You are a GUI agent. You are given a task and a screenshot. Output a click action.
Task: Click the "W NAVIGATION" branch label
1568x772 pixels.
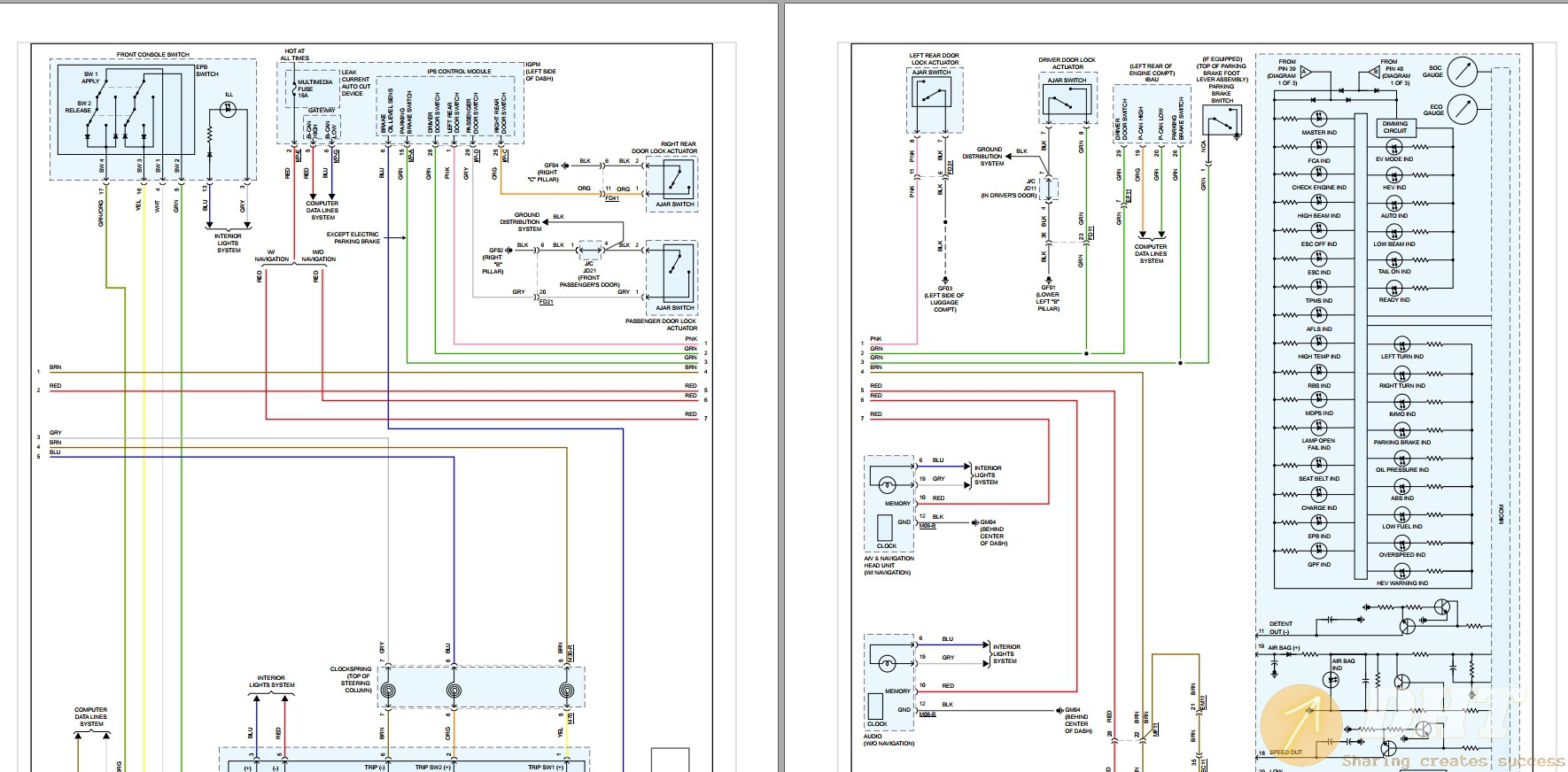(x=271, y=256)
